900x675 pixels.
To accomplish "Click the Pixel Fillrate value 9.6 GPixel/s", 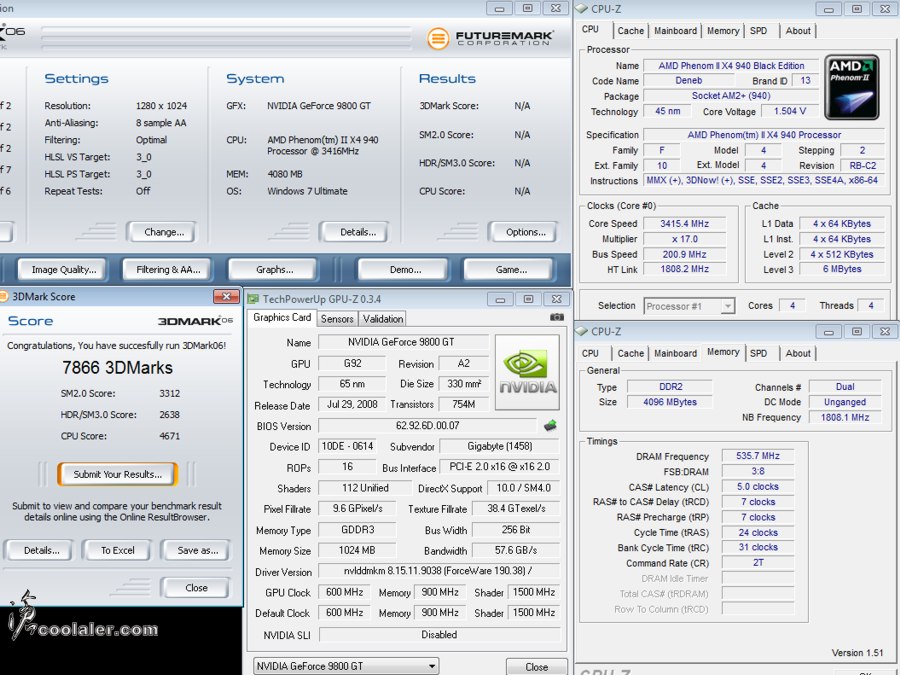I will click(x=357, y=509).
